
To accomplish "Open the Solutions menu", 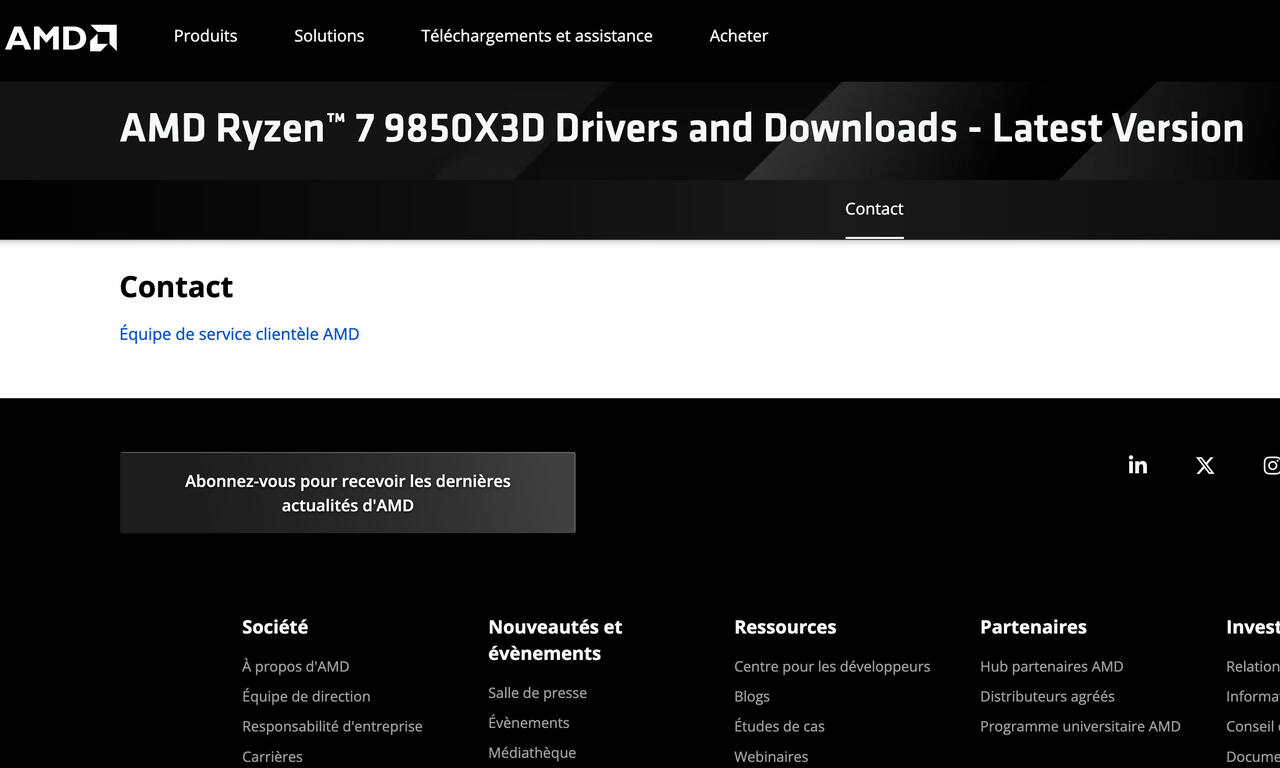I will [x=329, y=36].
